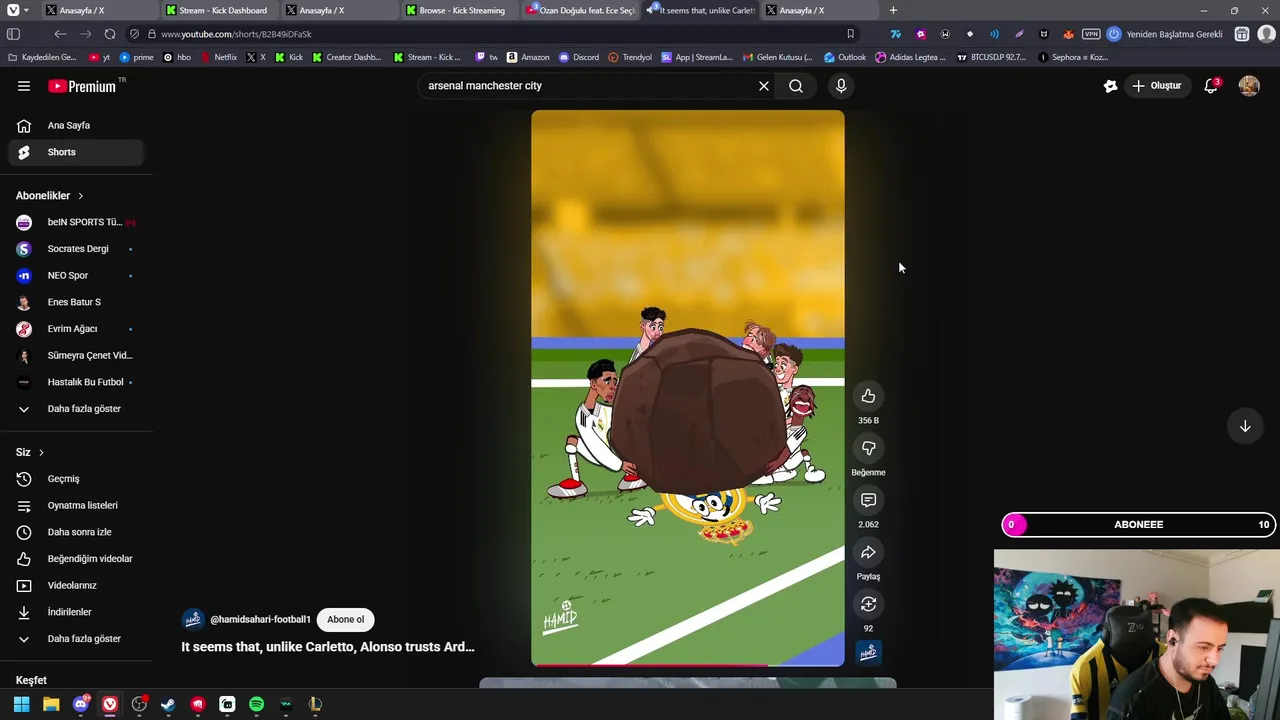Reload the page in browser toolbar
The image size is (1280, 720).
click(x=110, y=34)
